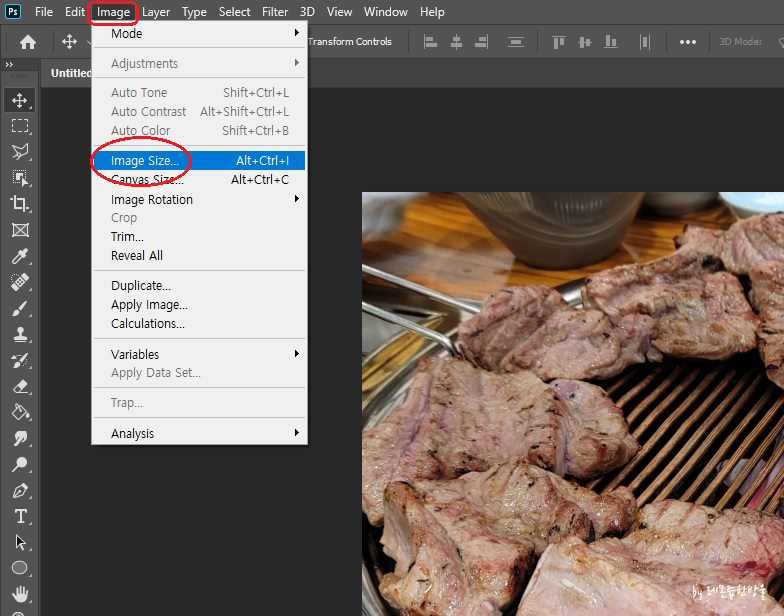The image size is (784, 616).
Task: Select the Spot Healing Brush tool
Action: 20,282
